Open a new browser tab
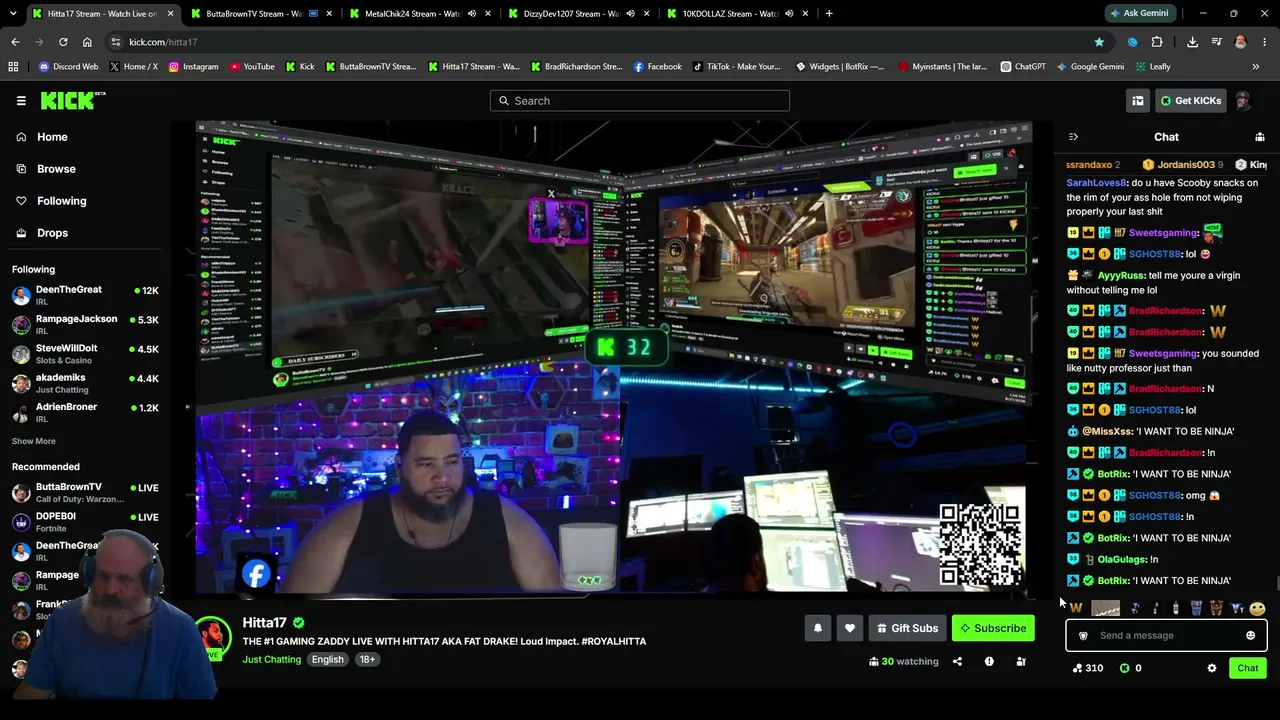 [829, 14]
